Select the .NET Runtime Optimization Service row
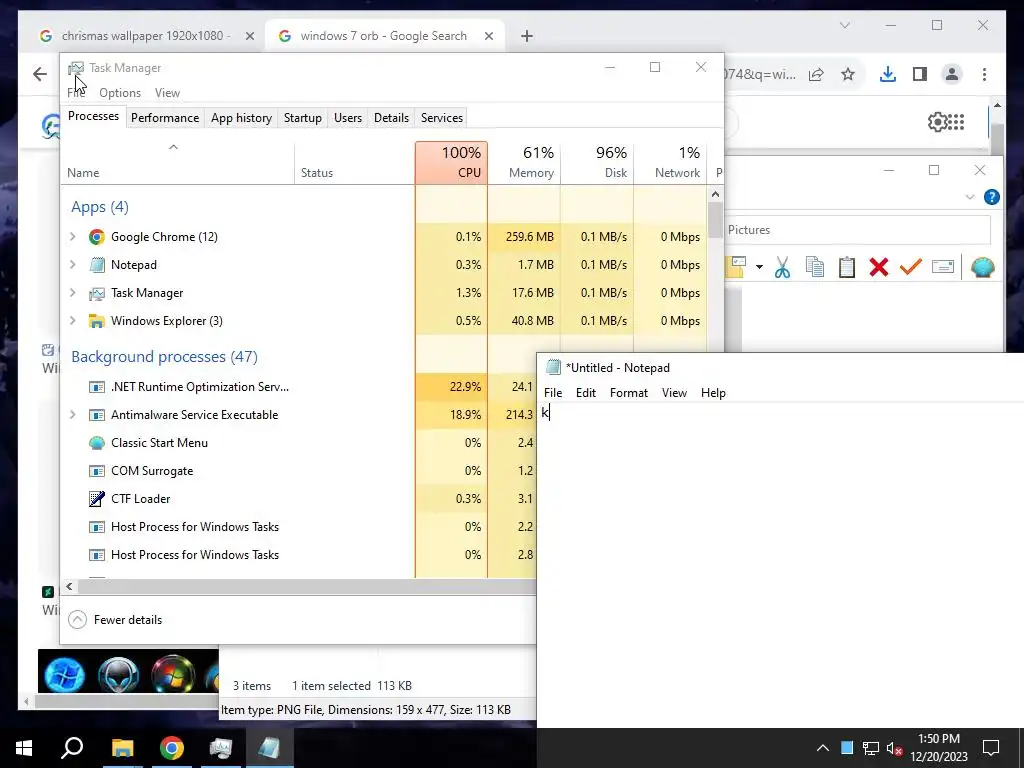The width and height of the screenshot is (1024, 768). point(298,387)
